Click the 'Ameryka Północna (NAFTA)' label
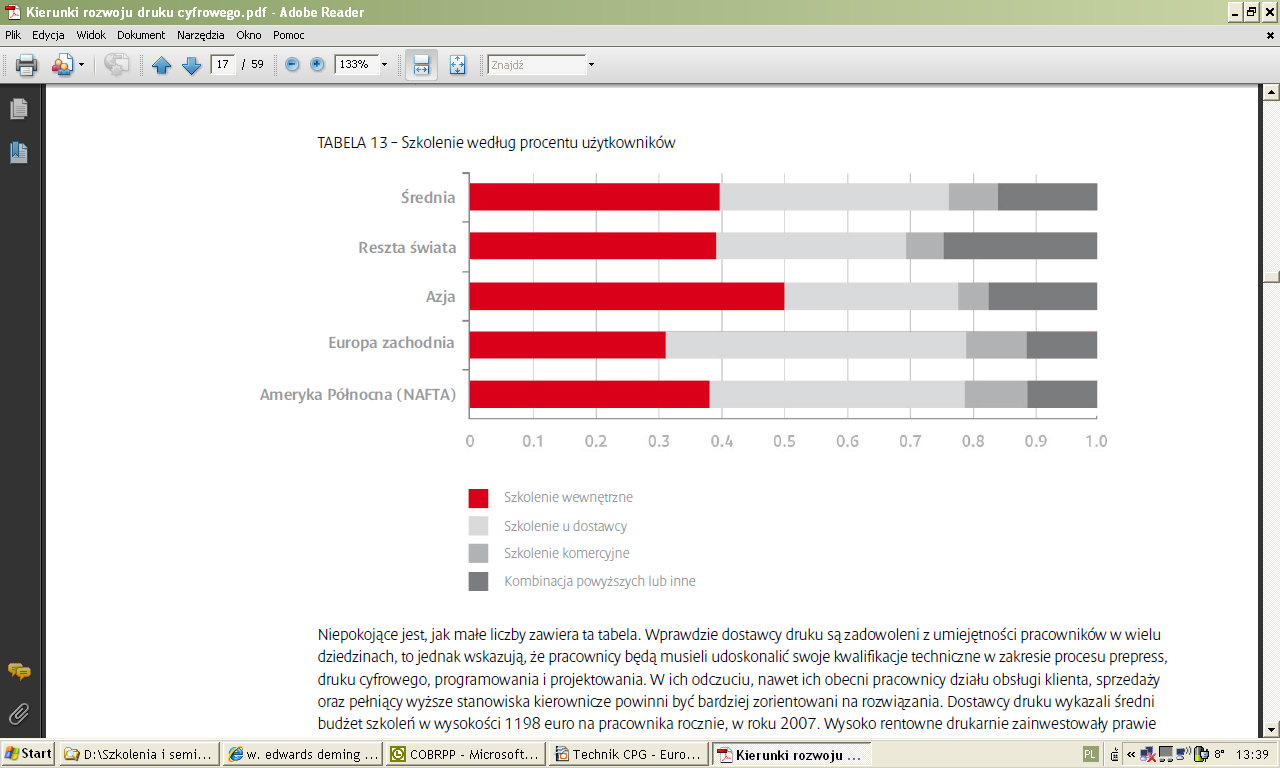The height and width of the screenshot is (768, 1280). pyautogui.click(x=358, y=395)
